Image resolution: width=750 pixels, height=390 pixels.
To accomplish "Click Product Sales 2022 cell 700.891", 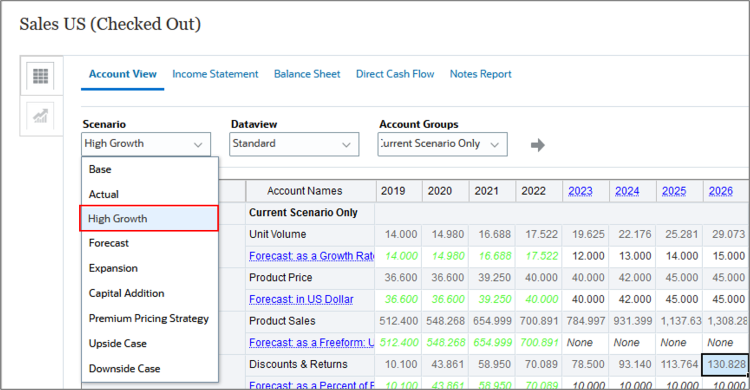I will tap(539, 321).
